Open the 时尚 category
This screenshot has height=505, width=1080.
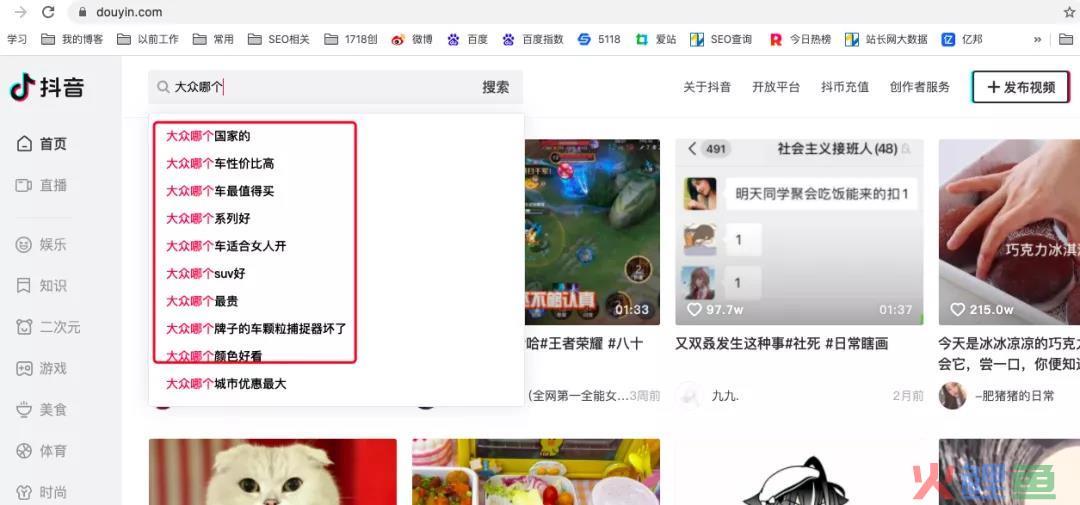42,492
